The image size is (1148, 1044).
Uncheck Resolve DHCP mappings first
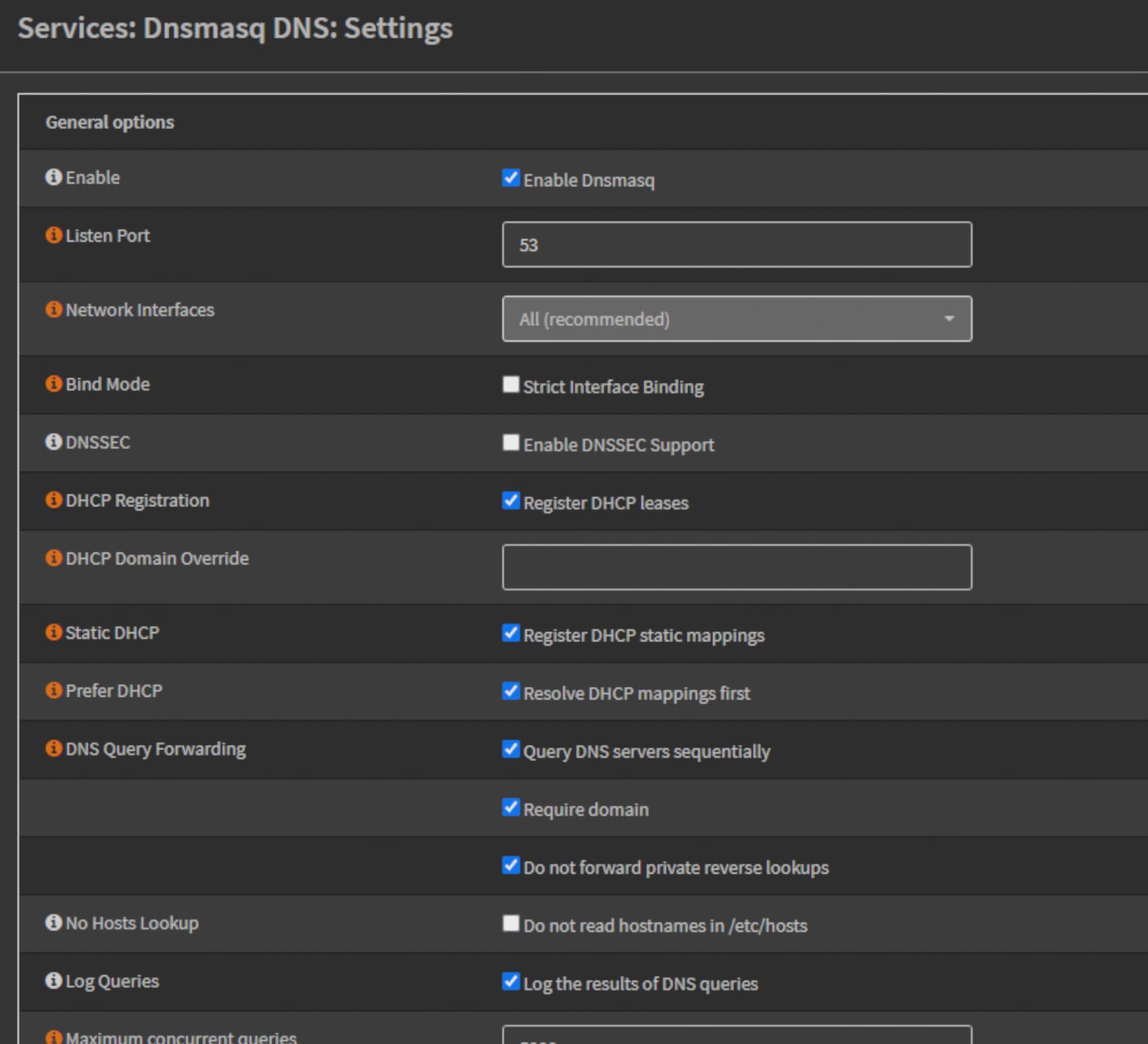pos(511,691)
